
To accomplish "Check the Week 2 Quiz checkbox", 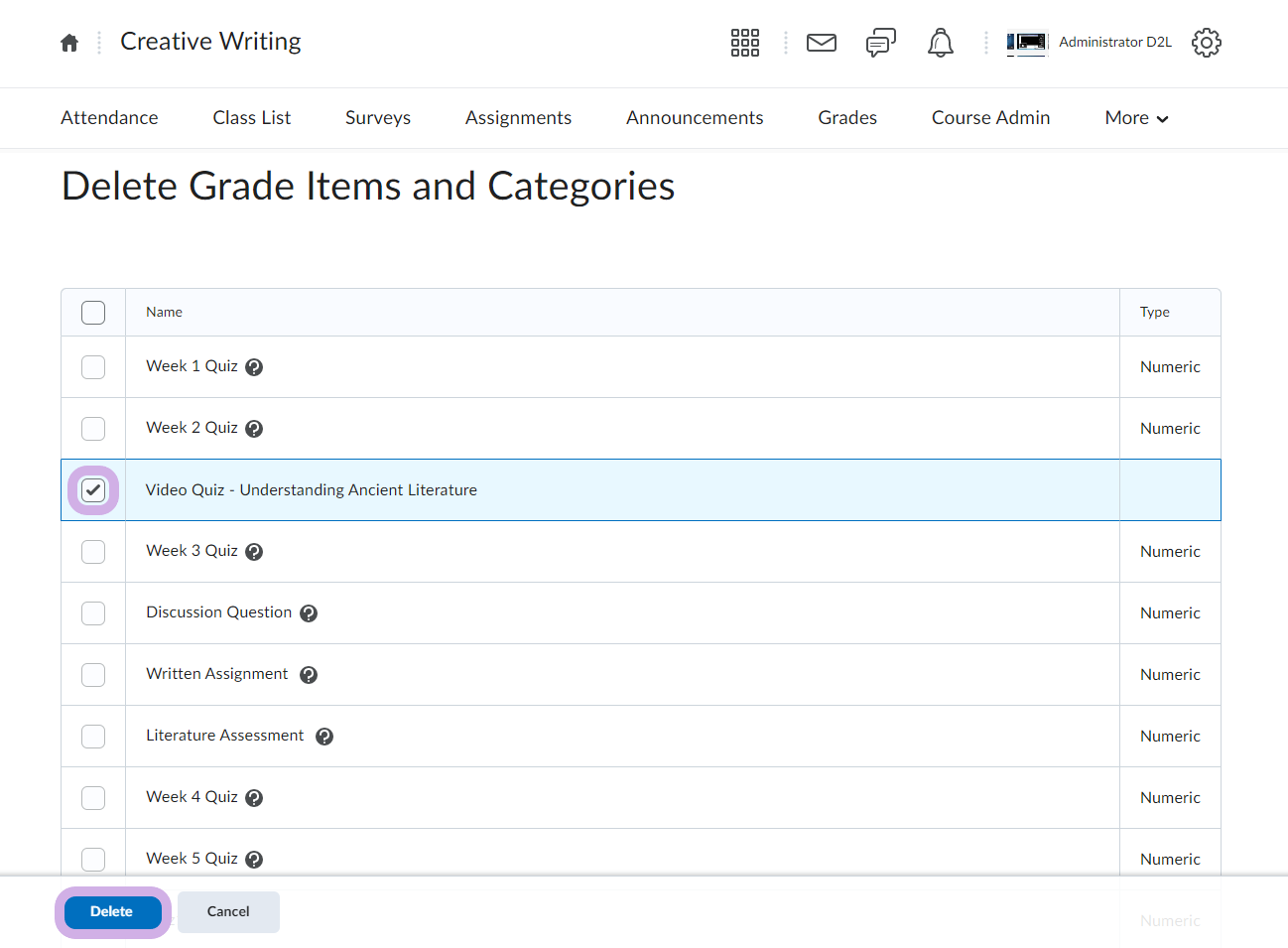I will [93, 429].
